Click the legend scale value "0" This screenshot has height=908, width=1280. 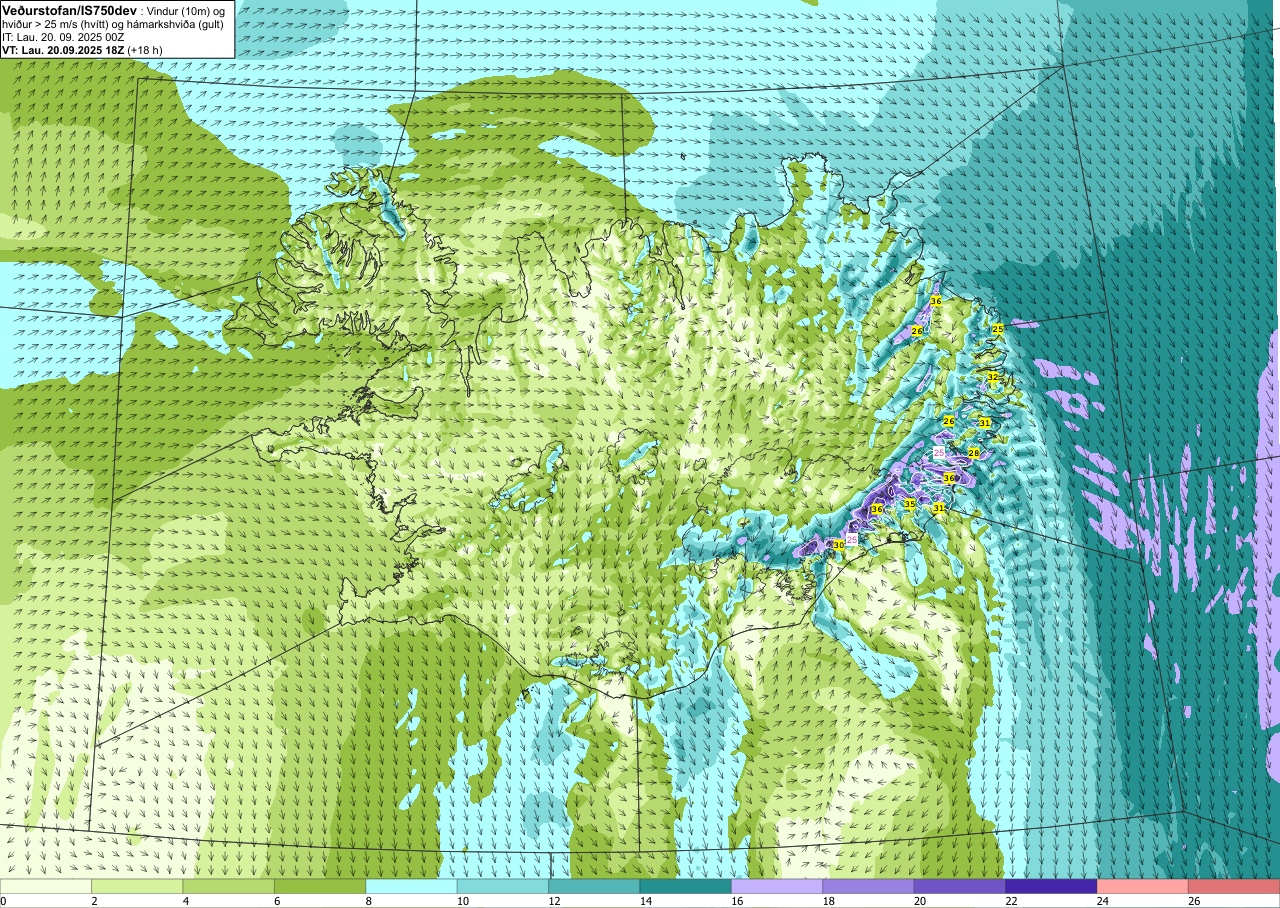(x=3, y=901)
